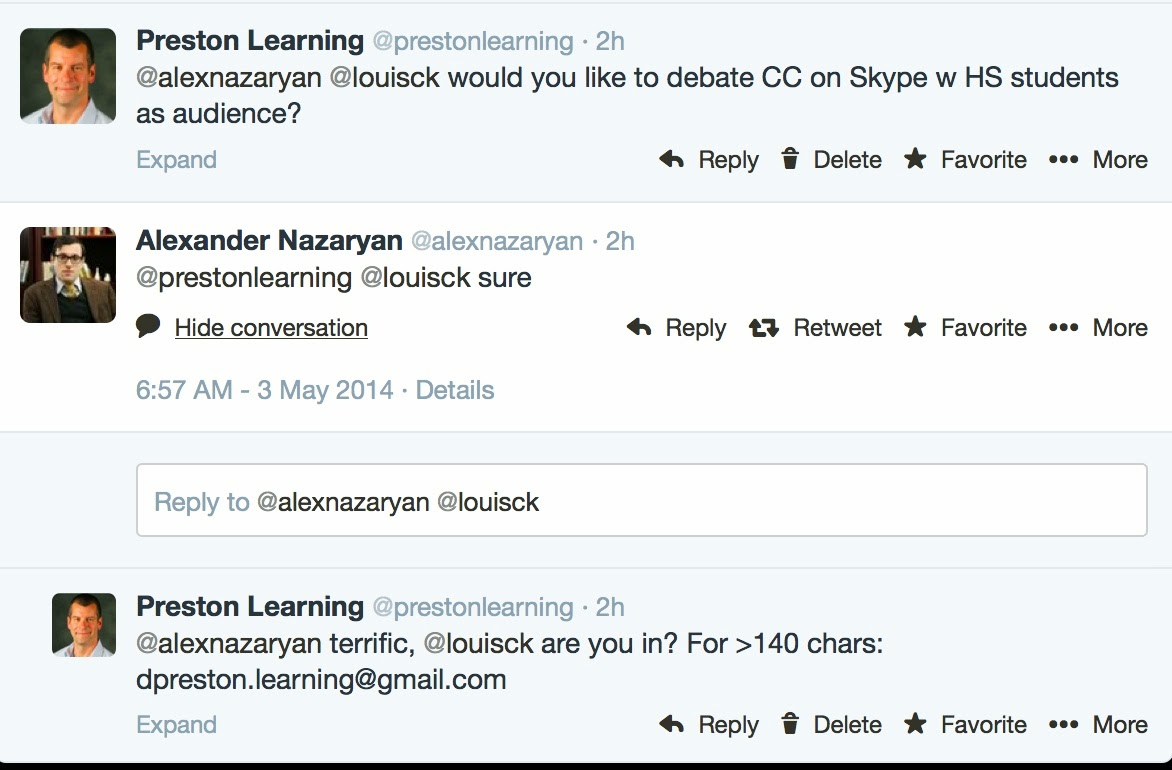Favorite the tweet with gmail address
This screenshot has width=1172, height=770.
(x=965, y=724)
